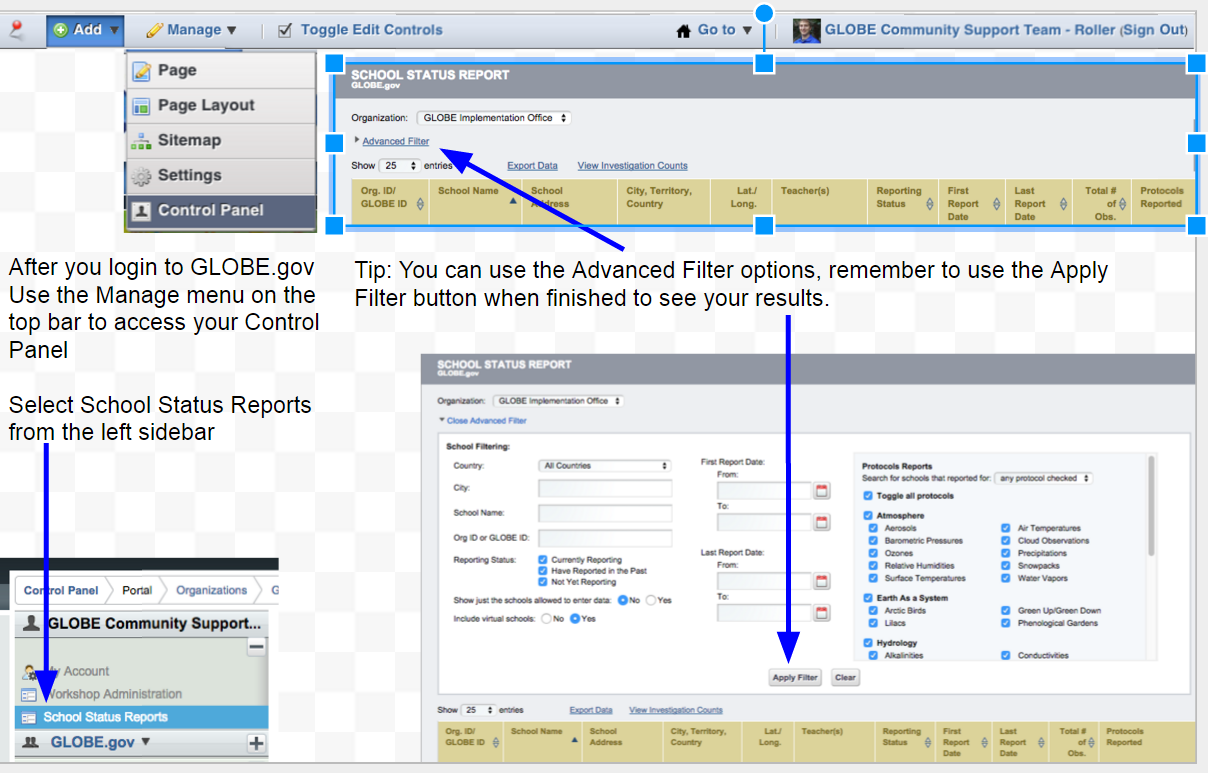
Task: Toggle the 'Toggle all protocols' checkbox
Action: point(867,496)
